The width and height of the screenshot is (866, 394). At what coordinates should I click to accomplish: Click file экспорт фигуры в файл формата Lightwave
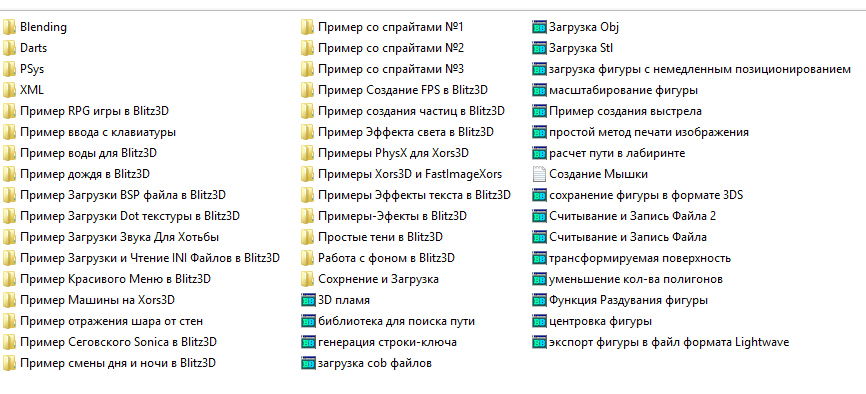[661, 342]
